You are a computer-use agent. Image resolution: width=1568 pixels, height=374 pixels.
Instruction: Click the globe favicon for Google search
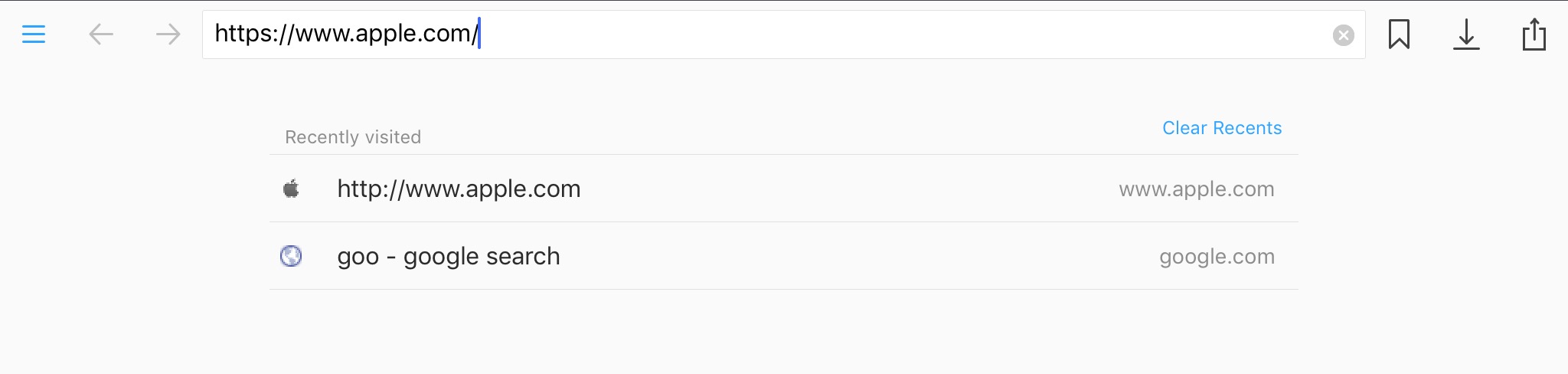(291, 256)
